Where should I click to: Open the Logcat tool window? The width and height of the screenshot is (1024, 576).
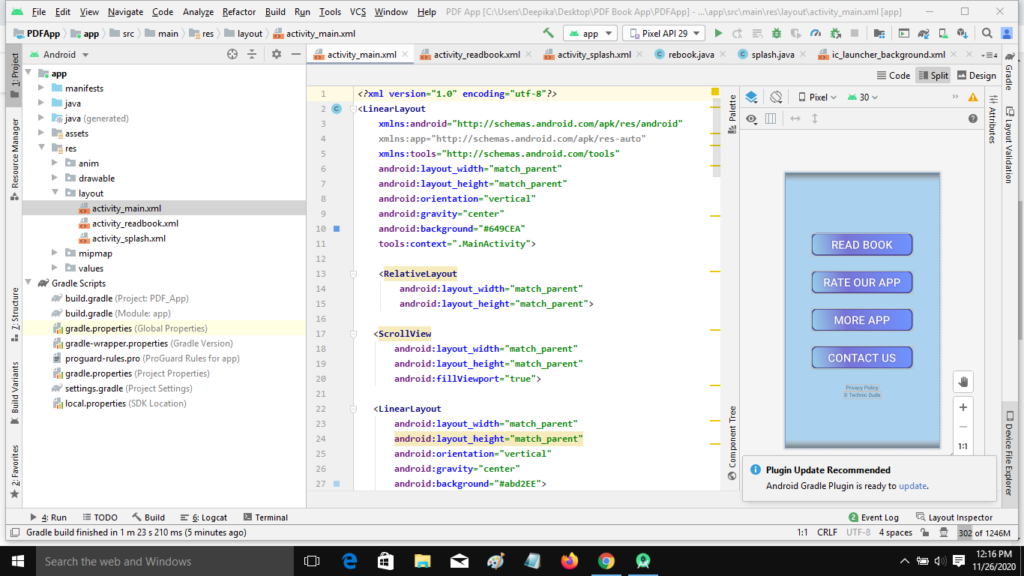point(204,517)
